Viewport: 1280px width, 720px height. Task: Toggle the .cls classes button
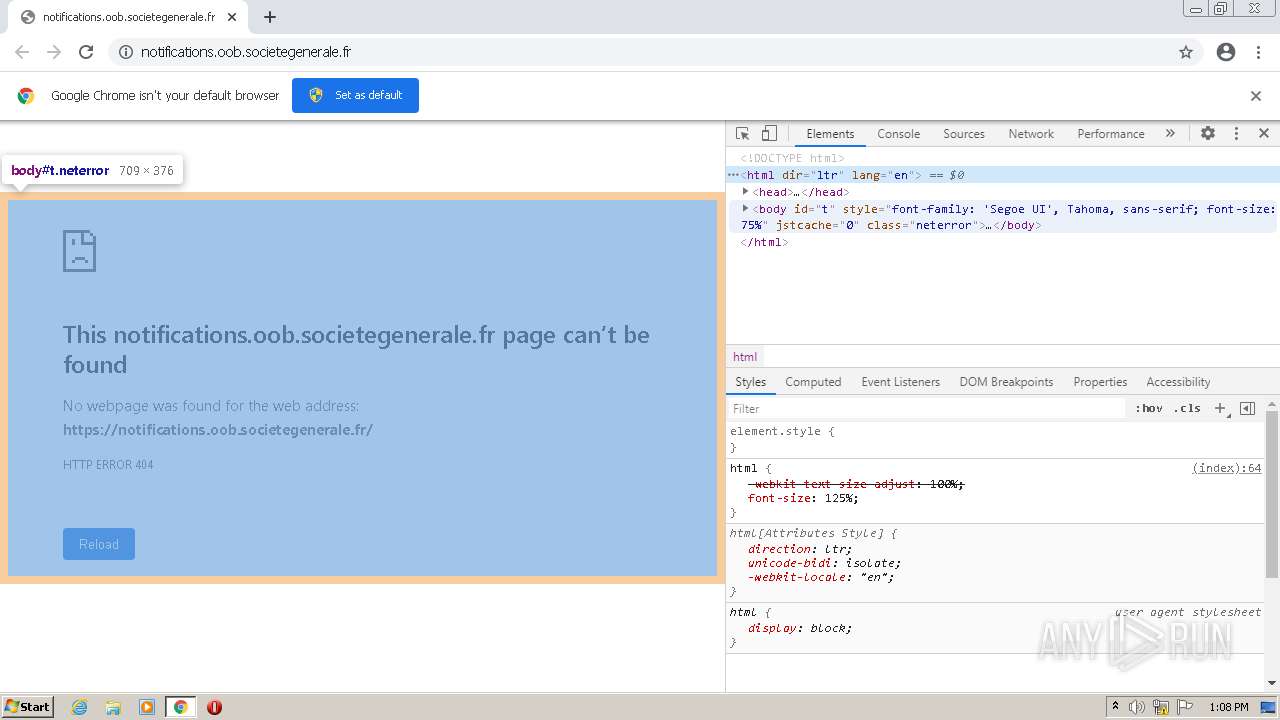1187,408
